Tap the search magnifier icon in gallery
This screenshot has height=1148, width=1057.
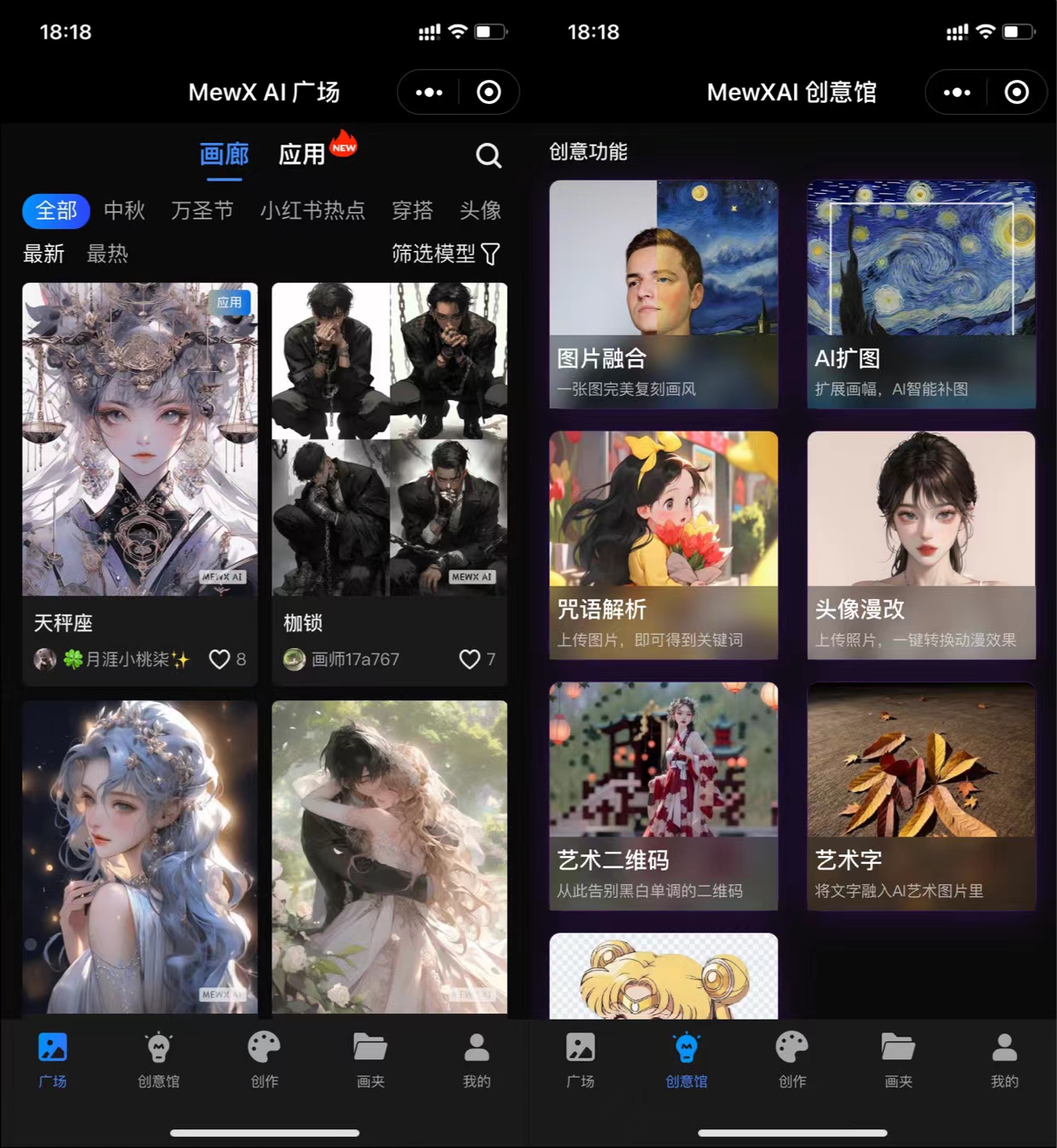click(488, 156)
